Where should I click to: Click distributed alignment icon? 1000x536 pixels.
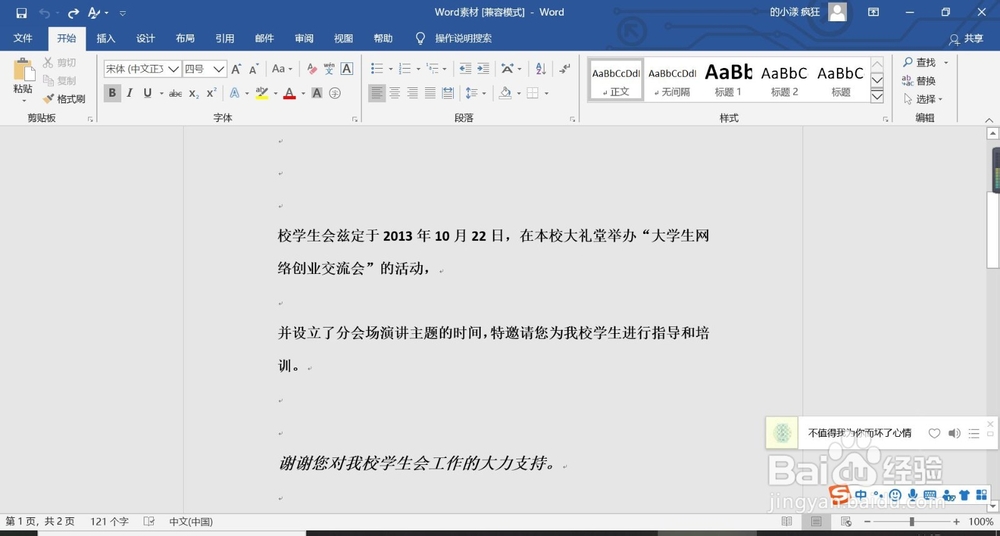(448, 93)
